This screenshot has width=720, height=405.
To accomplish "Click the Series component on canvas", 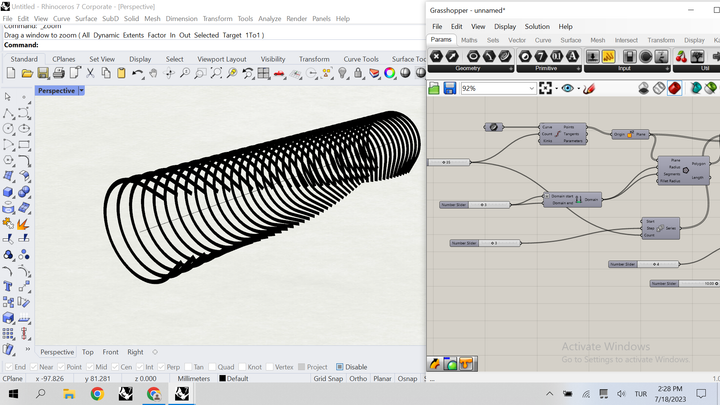I will pos(660,228).
